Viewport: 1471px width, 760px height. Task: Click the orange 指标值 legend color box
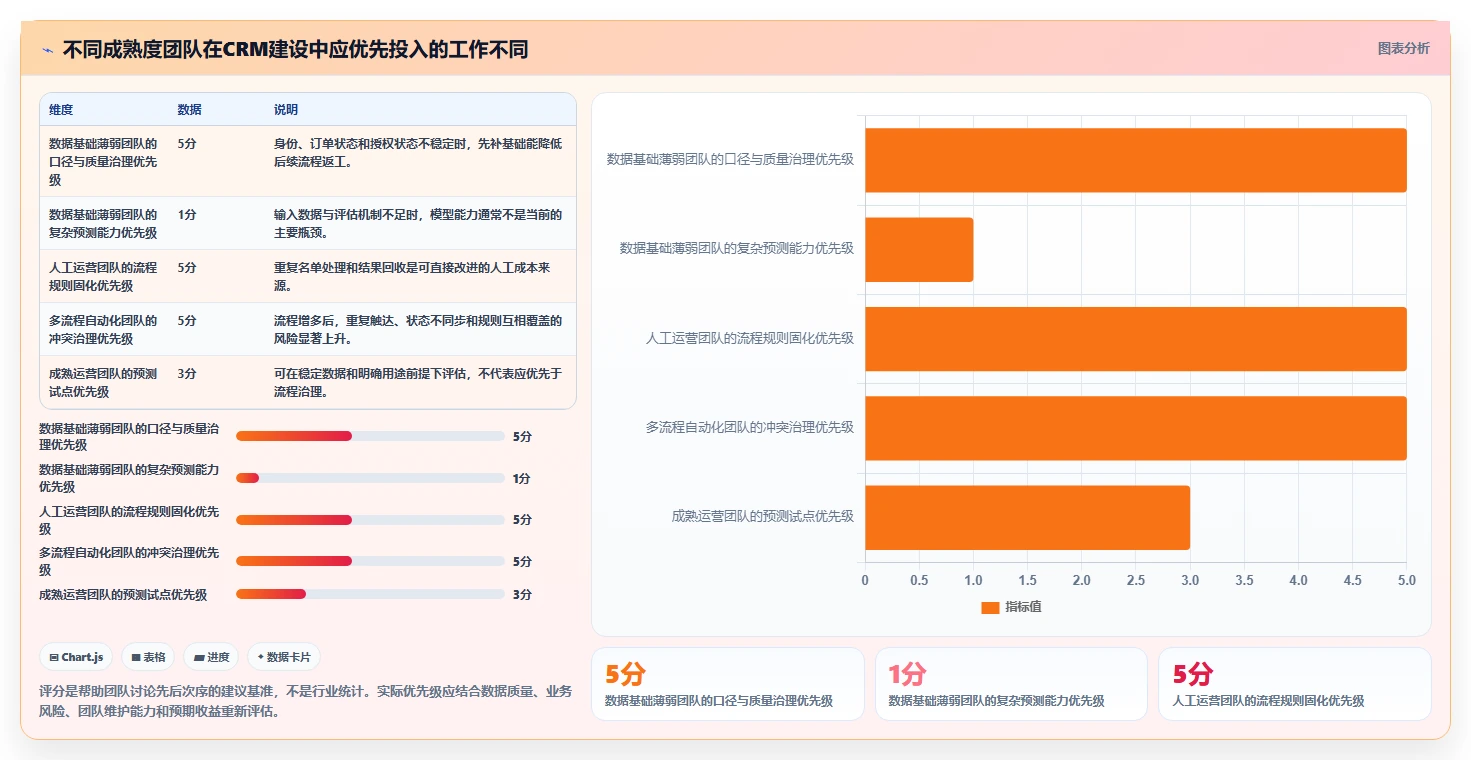coord(990,608)
